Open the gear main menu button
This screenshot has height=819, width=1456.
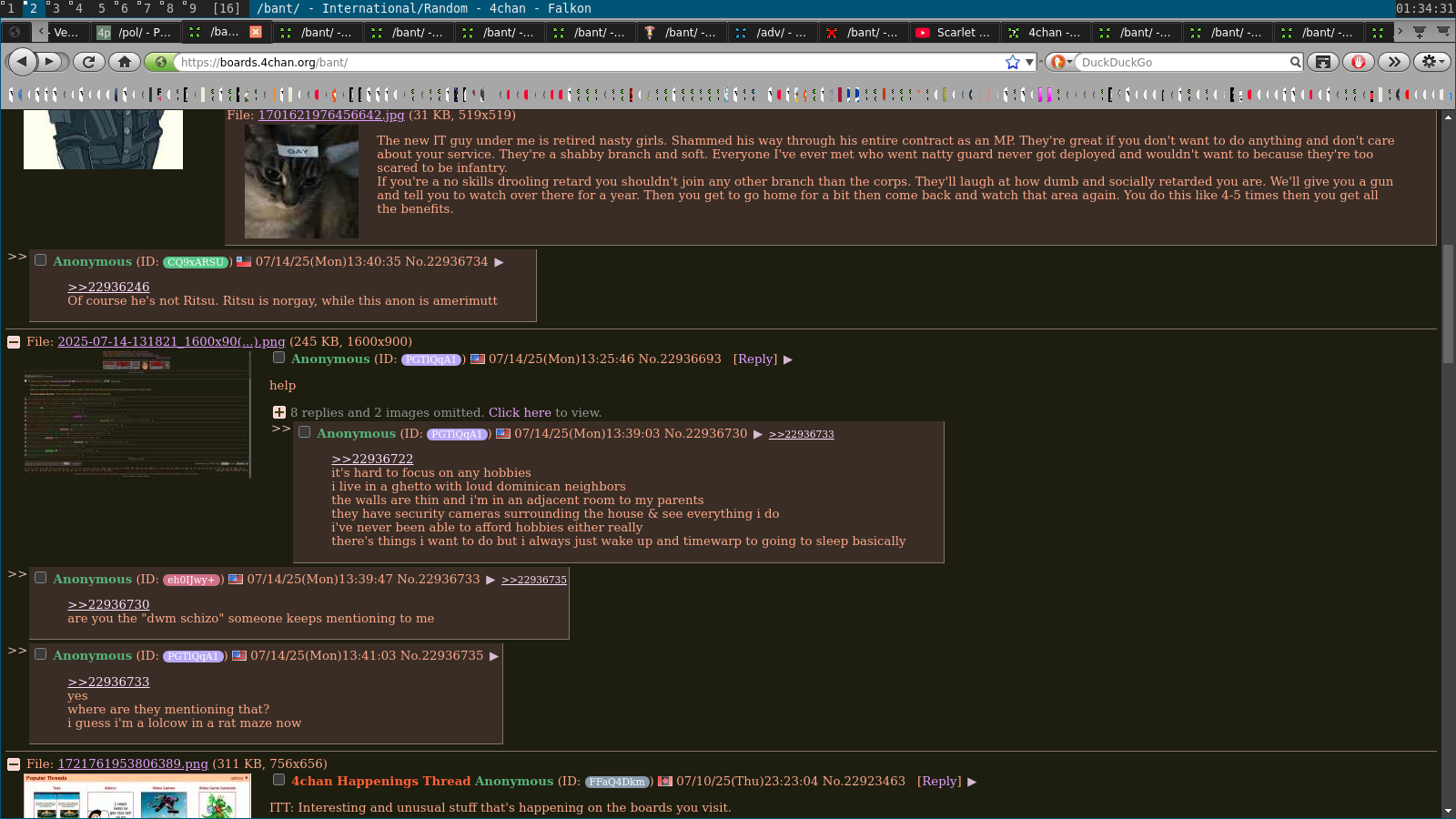click(x=1431, y=62)
